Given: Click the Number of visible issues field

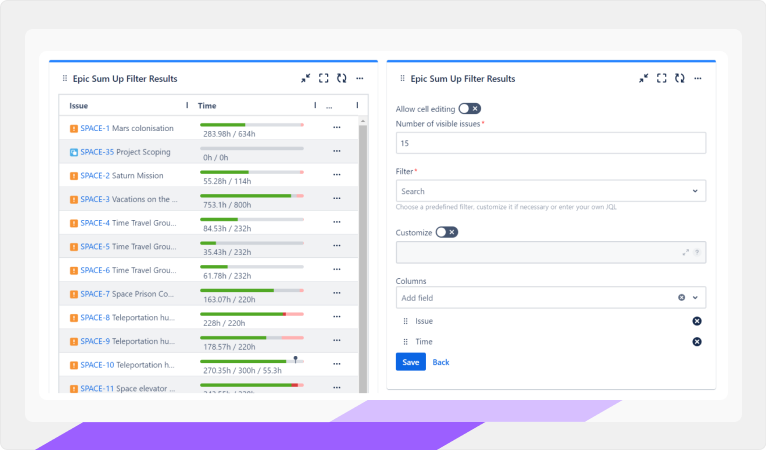Looking at the screenshot, I should point(550,143).
